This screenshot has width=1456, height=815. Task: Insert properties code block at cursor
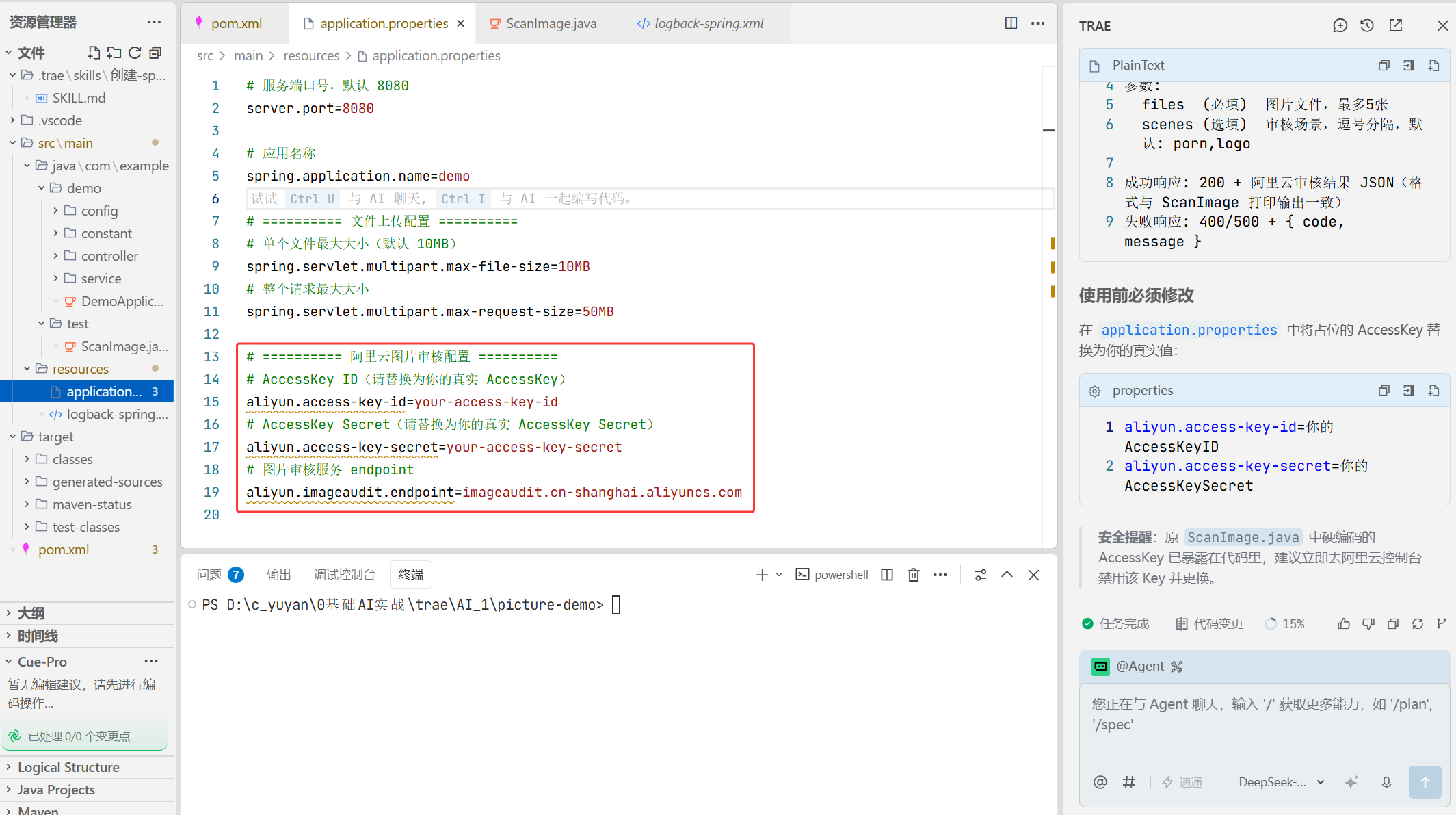click(1409, 391)
